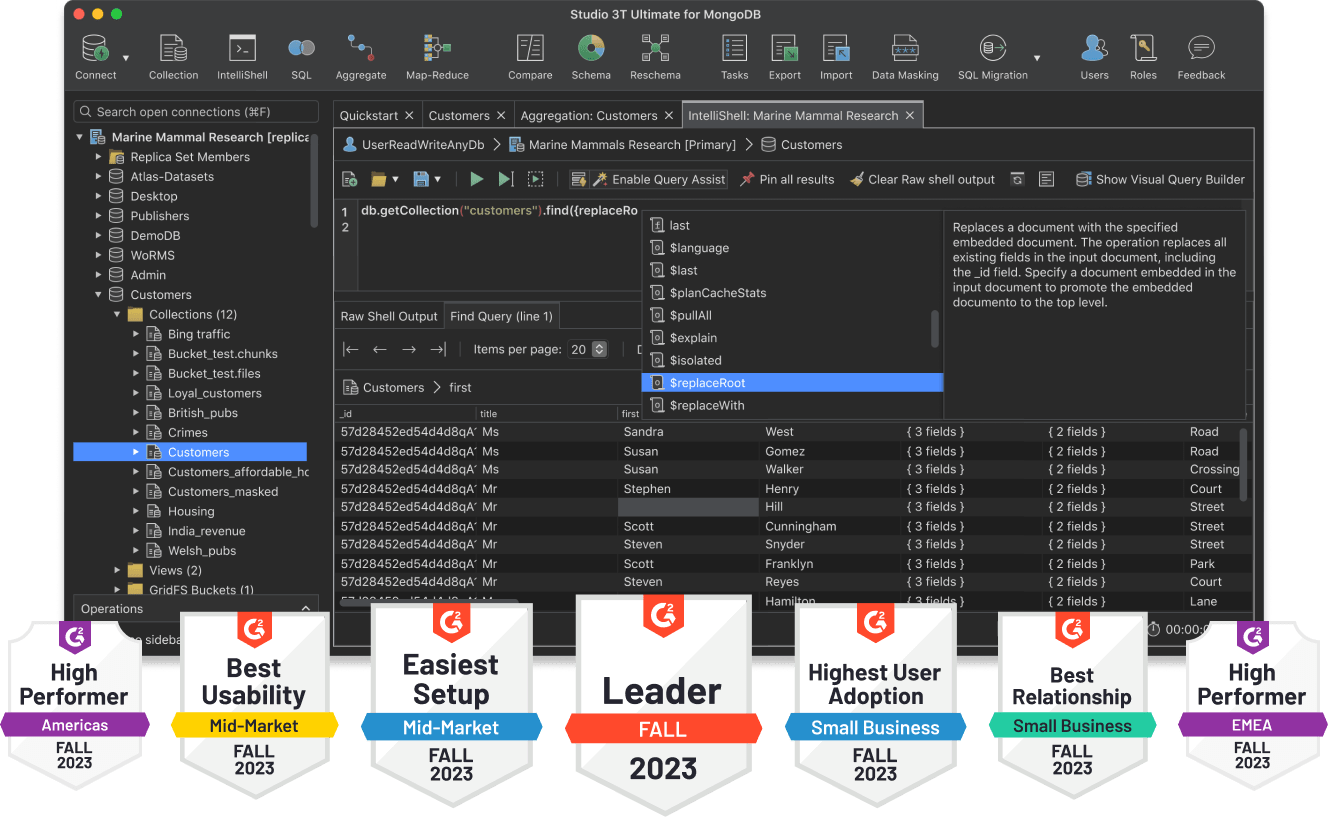Screen dimensions: 1328x836
Task: Open the Compare tool
Action: click(x=530, y=57)
